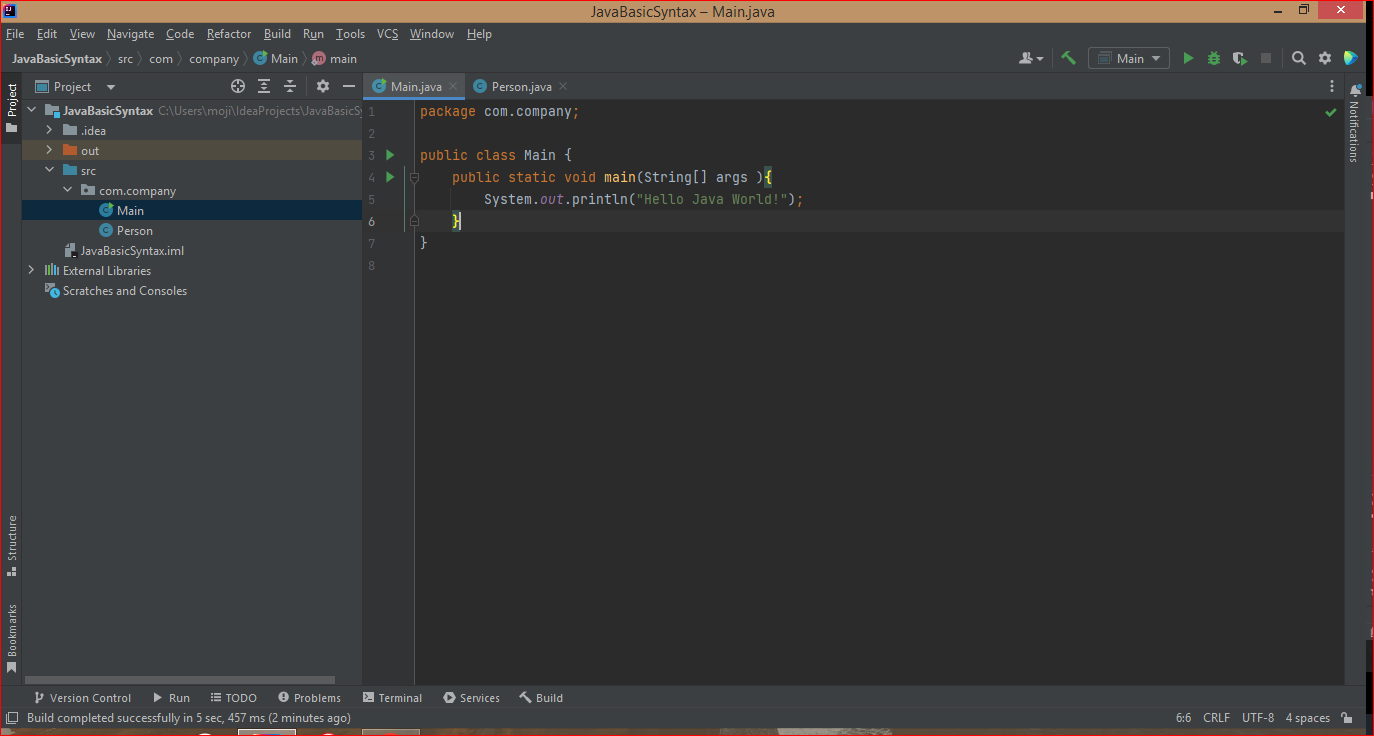
Task: Open IDE settings gear in top toolbar
Action: (x=1325, y=58)
